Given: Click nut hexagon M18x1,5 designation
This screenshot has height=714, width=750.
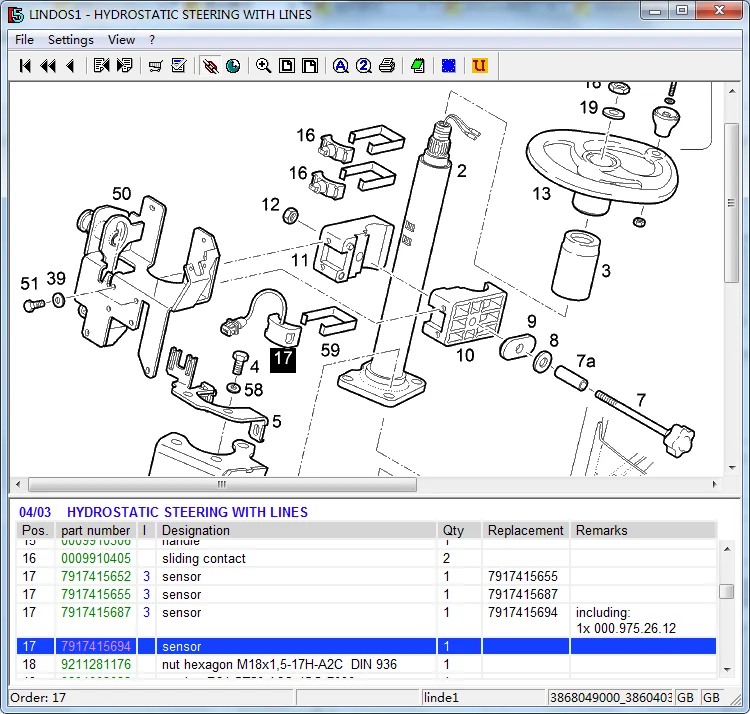Looking at the screenshot, I should click(279, 664).
